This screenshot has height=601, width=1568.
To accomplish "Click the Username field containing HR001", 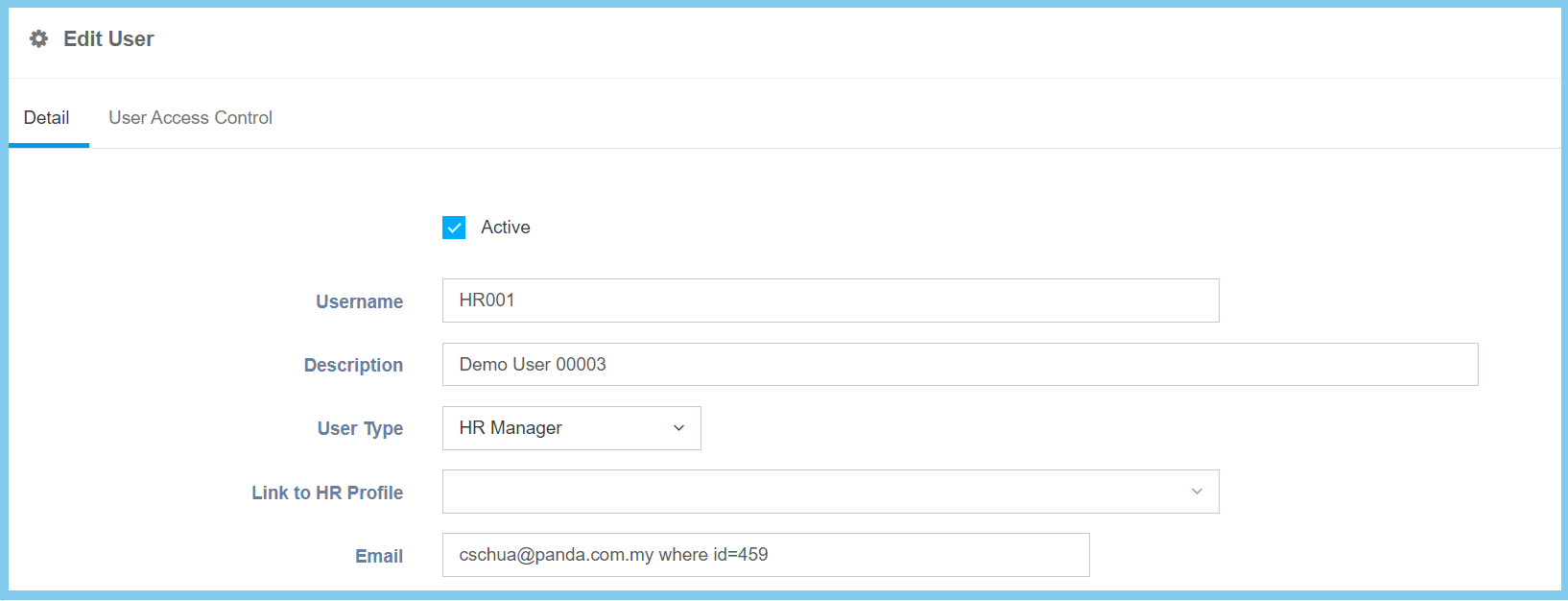I will (830, 300).
